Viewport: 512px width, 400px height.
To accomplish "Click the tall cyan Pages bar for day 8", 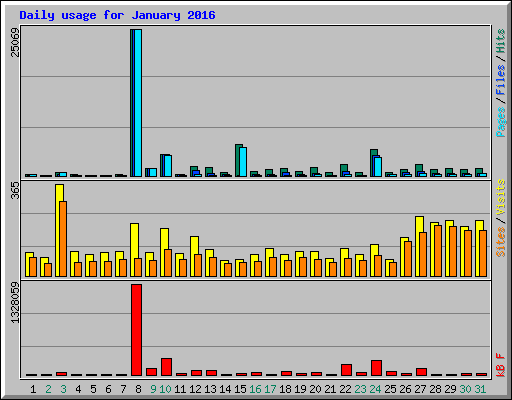I will pos(138,103).
